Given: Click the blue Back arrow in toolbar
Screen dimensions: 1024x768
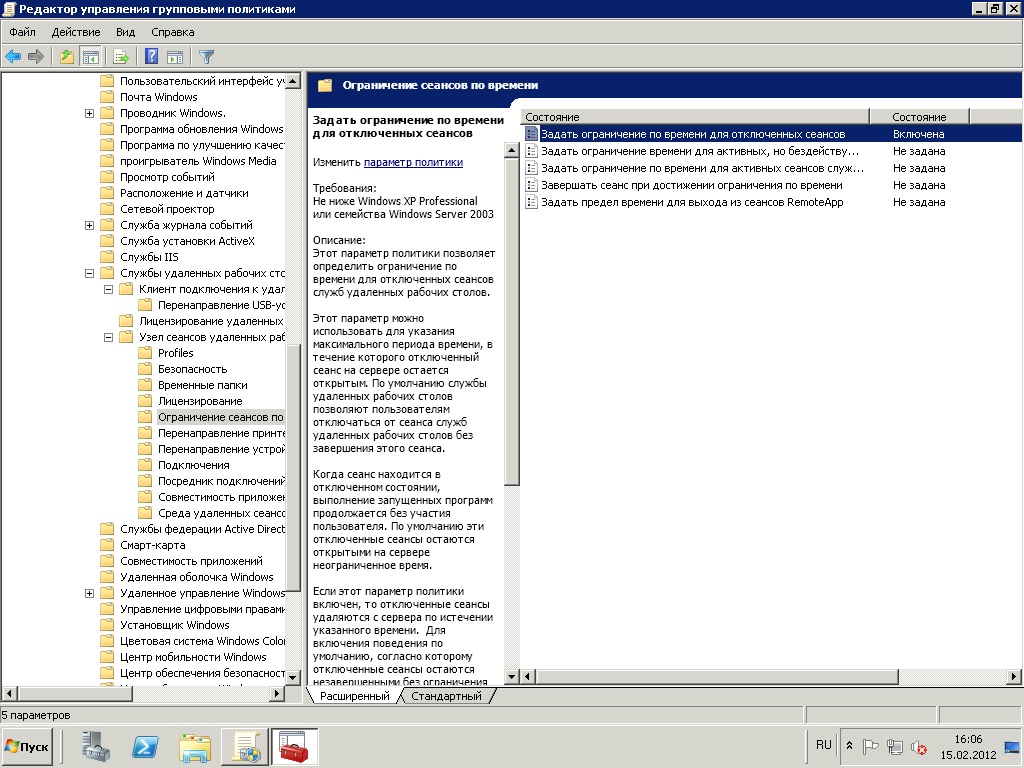Looking at the screenshot, I should pyautogui.click(x=13, y=57).
